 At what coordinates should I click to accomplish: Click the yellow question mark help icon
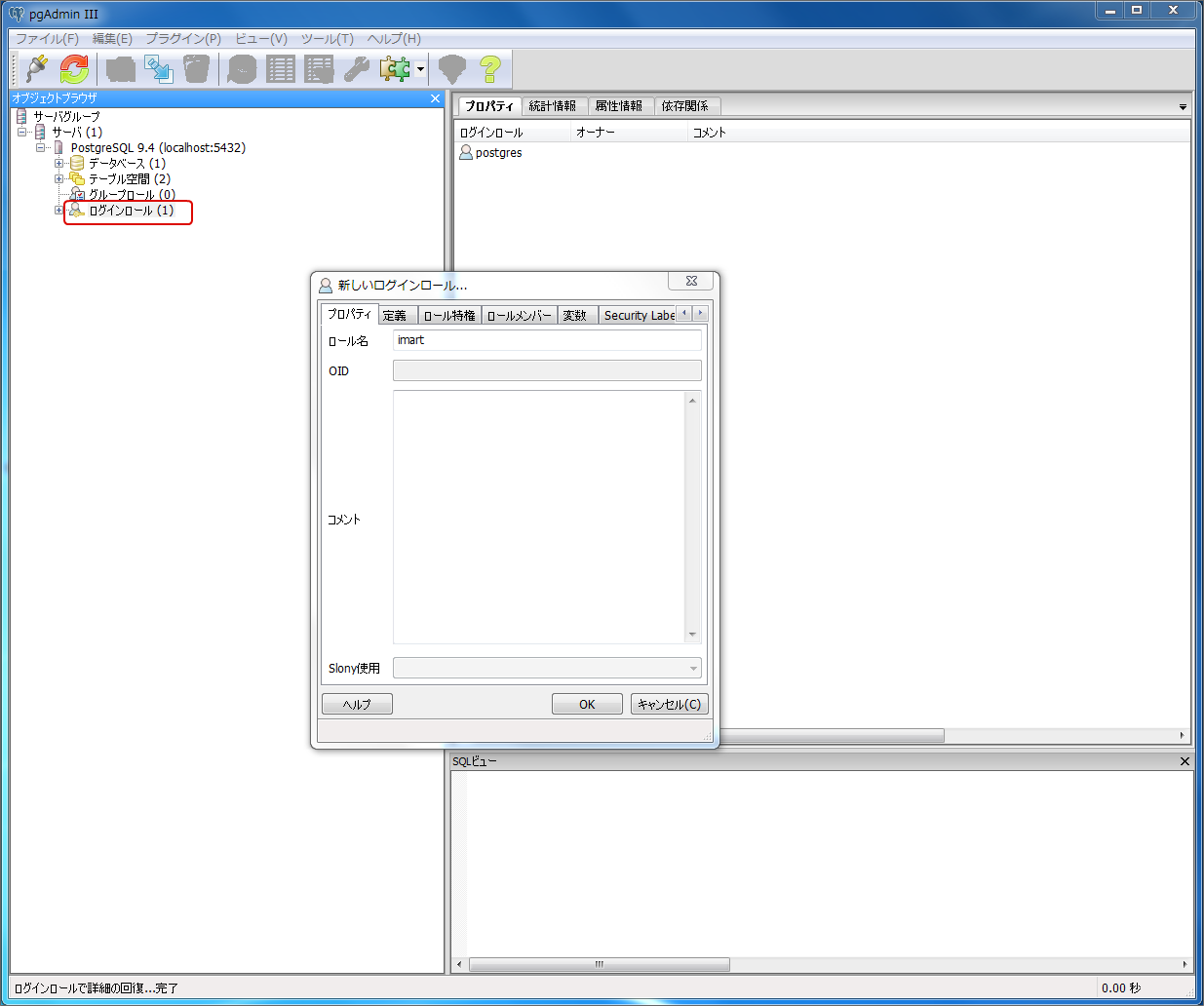[490, 68]
